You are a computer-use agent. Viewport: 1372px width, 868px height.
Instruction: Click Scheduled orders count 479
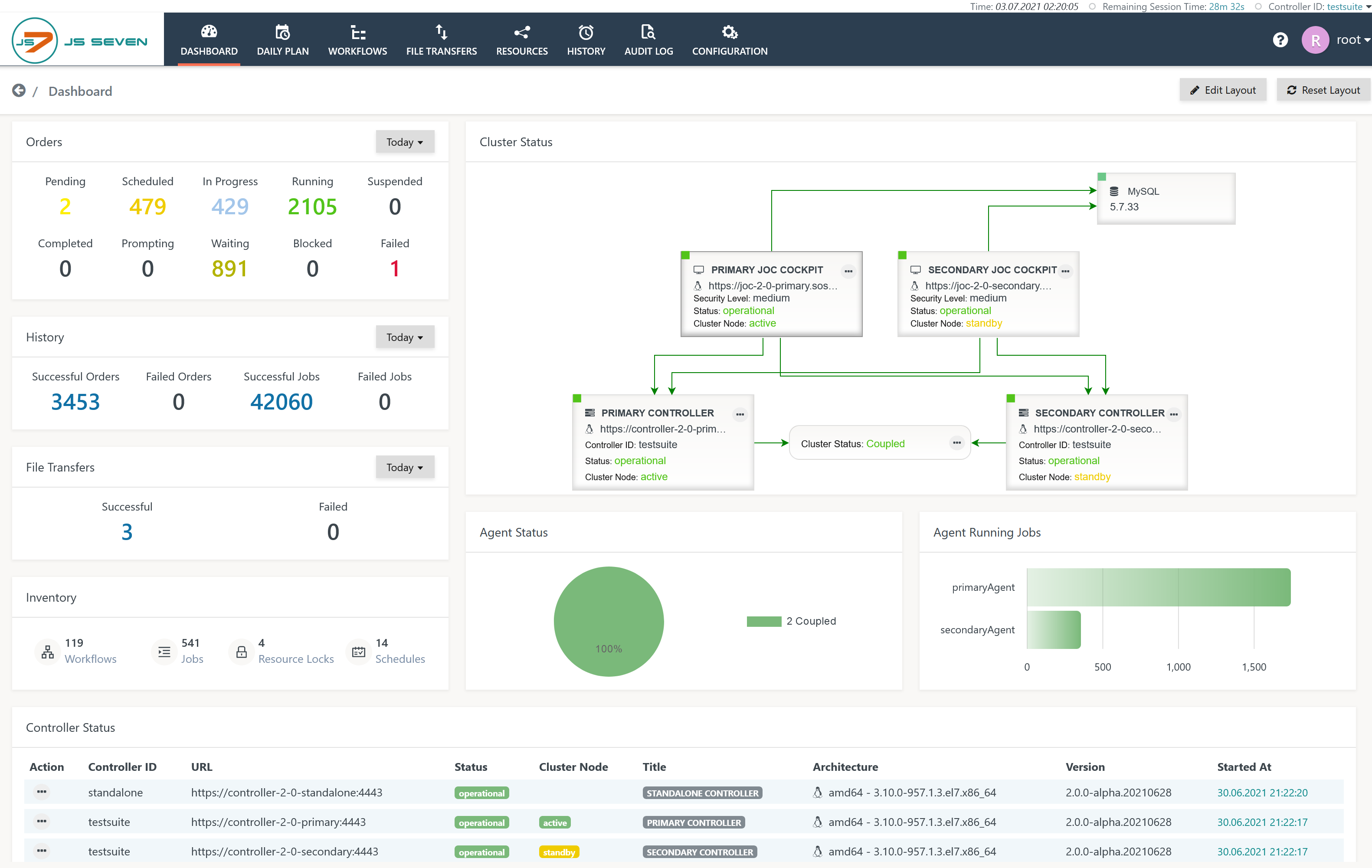[x=147, y=206]
